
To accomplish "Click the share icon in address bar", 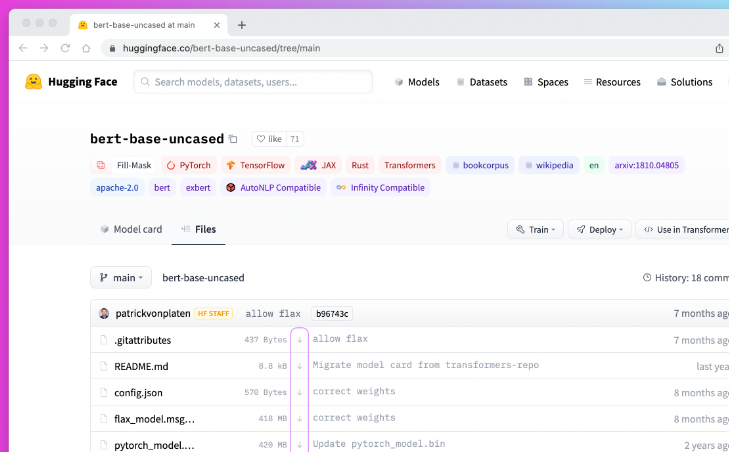I will click(x=719, y=48).
